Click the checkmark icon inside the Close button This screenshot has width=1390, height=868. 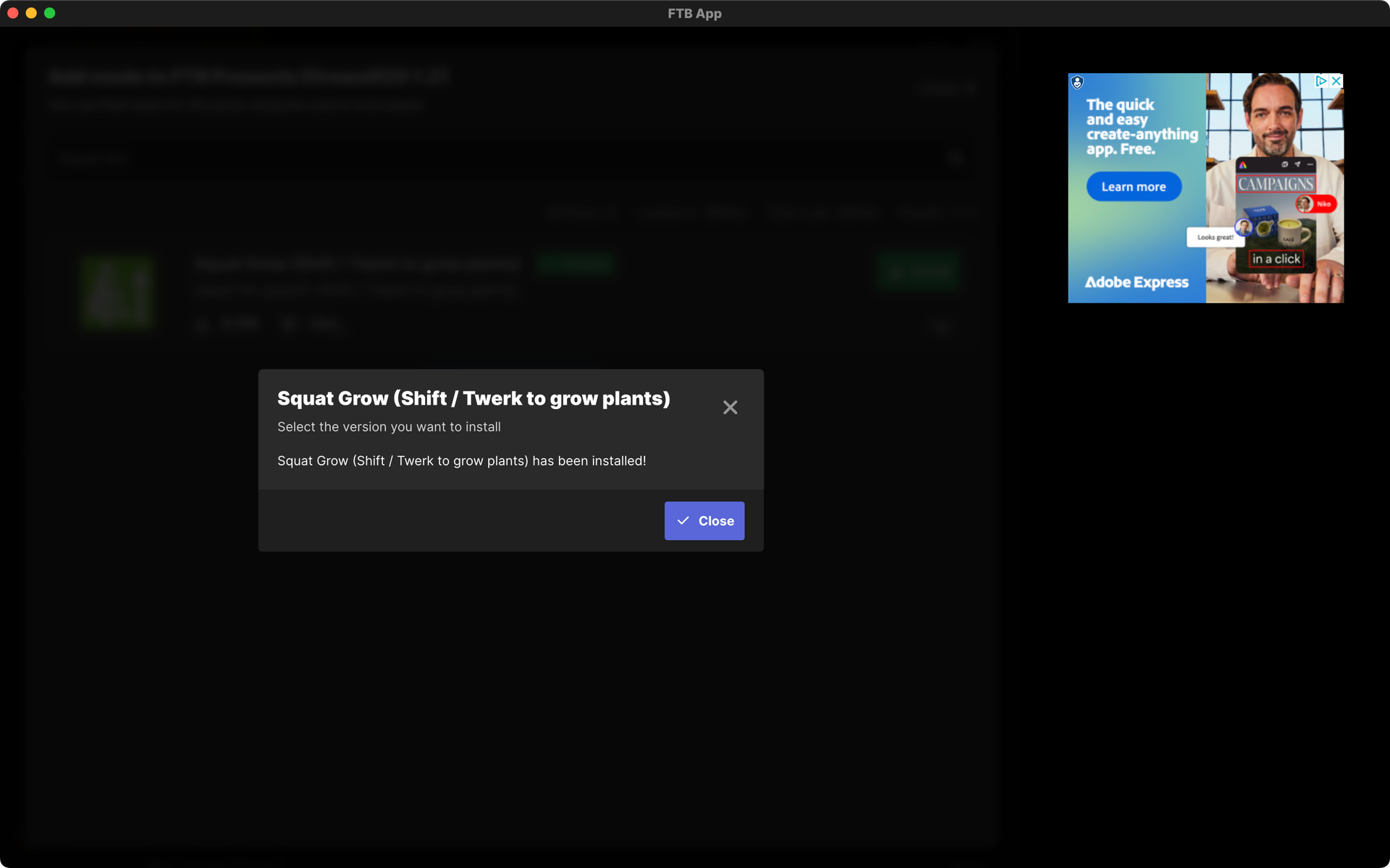[684, 521]
